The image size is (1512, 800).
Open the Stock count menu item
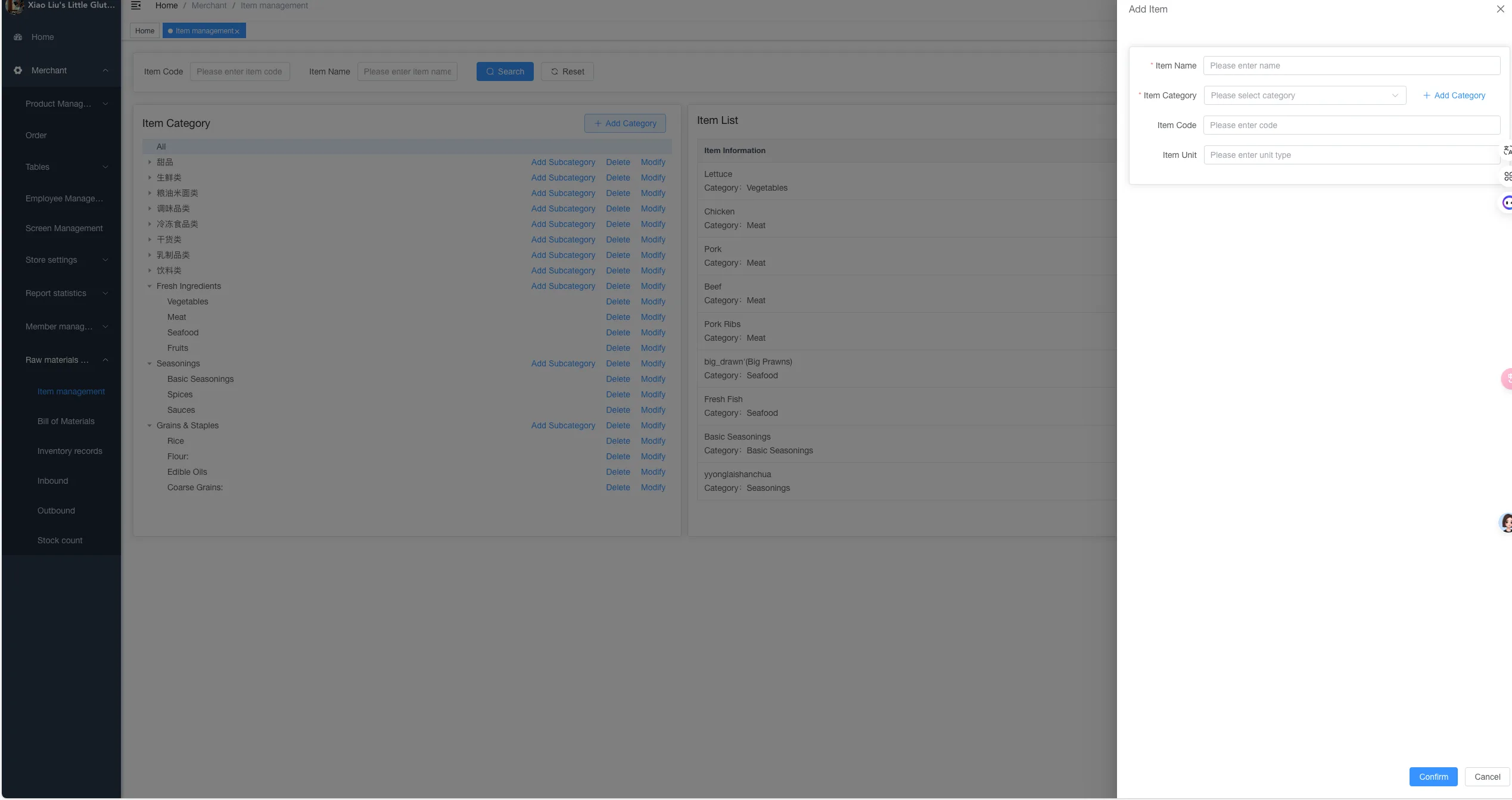click(x=61, y=540)
